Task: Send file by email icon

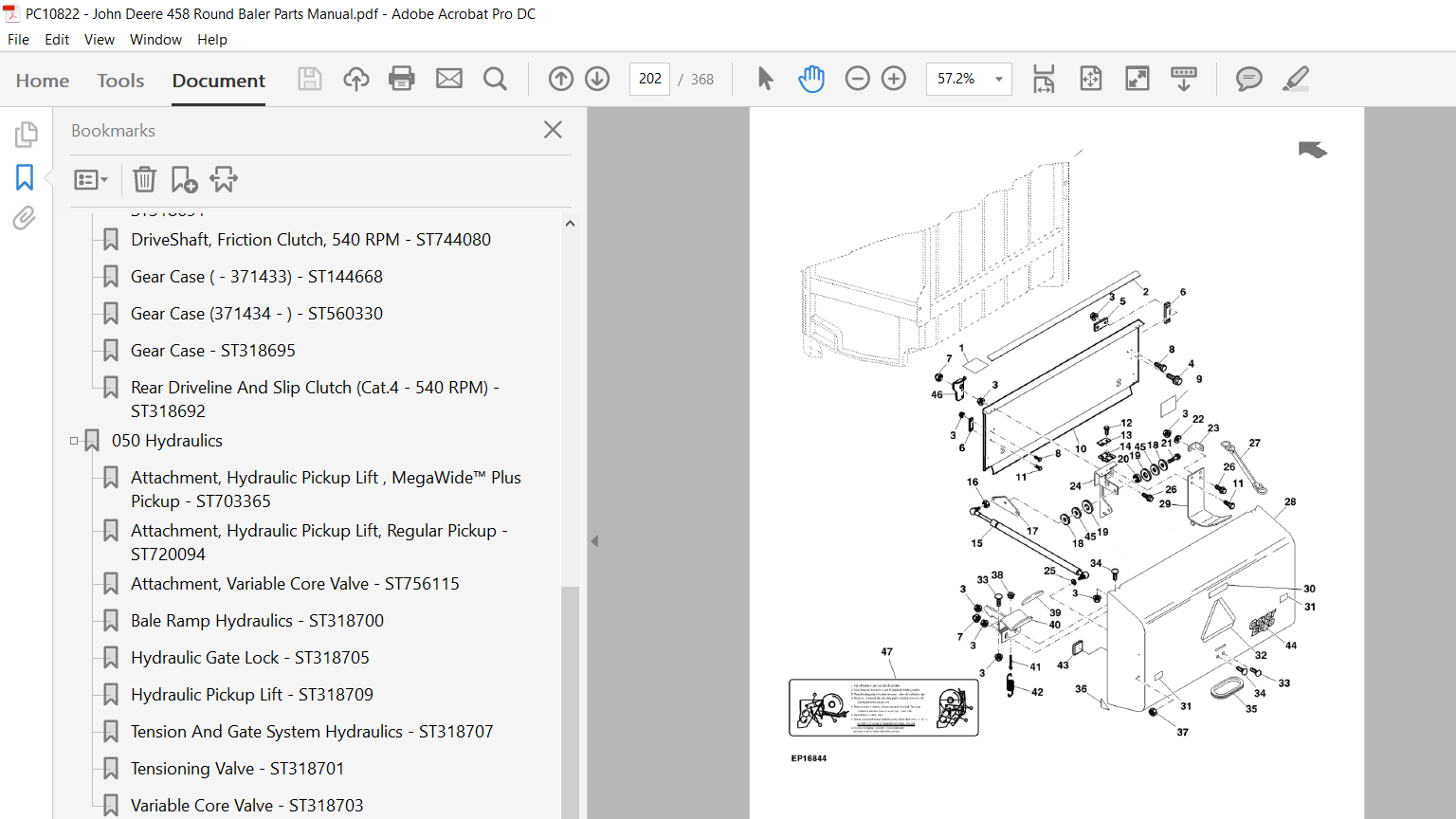Action: point(449,79)
